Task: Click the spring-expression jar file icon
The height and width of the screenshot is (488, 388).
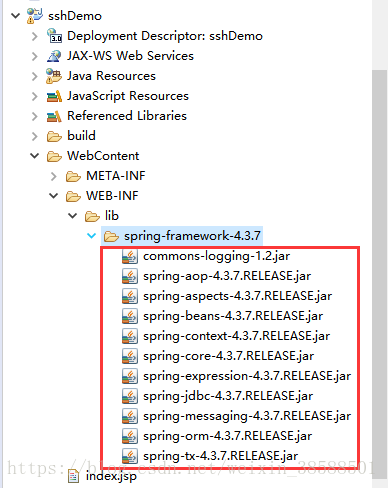Action: (x=130, y=376)
